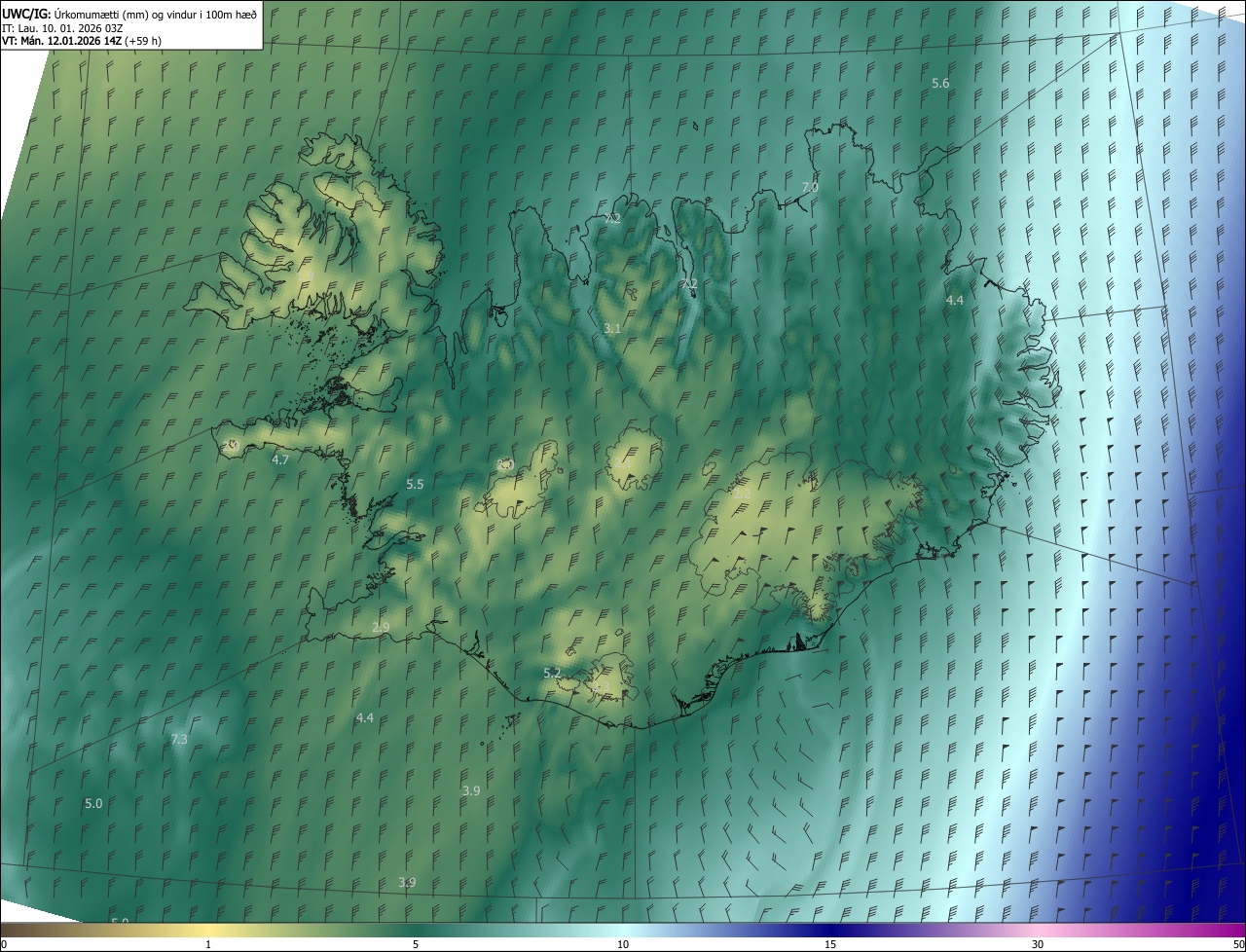The image size is (1246, 952).
Task: Click the 3.1 value label on the map
Action: click(x=611, y=329)
